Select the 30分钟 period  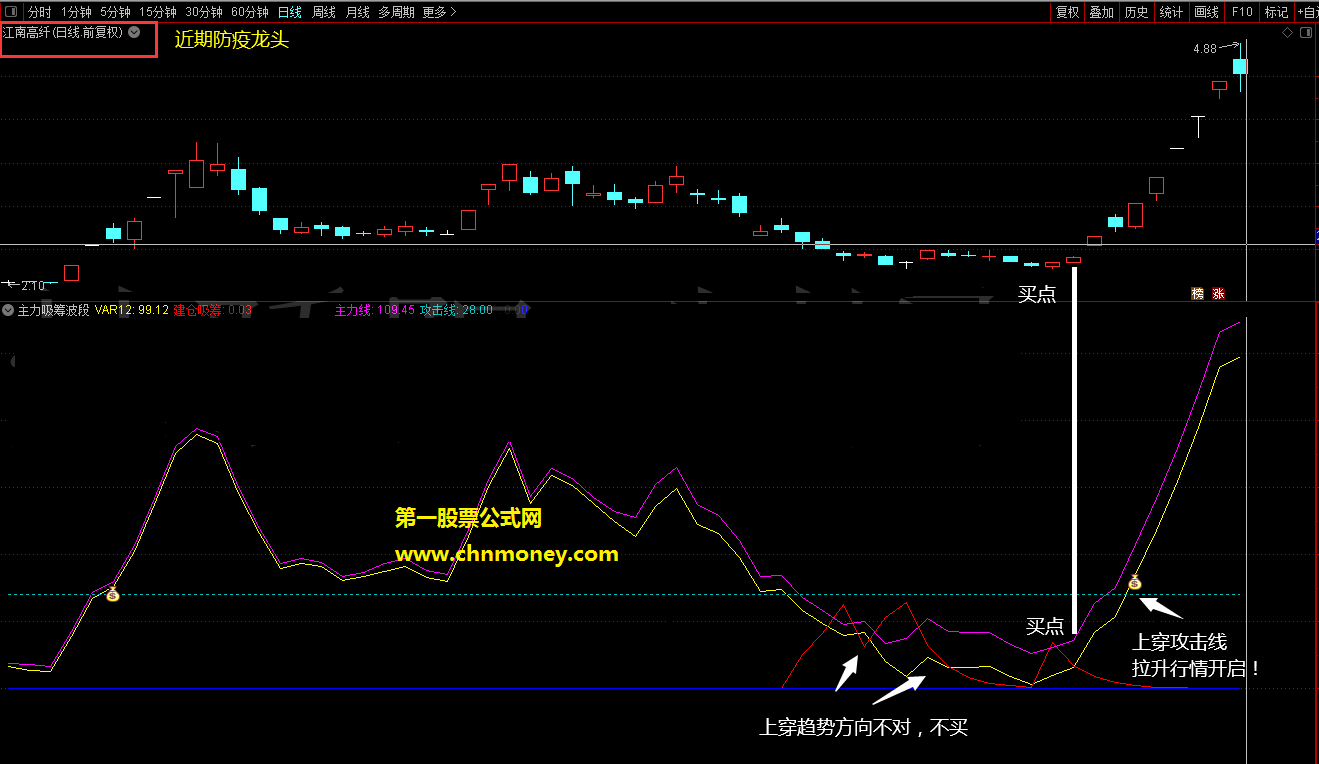pyautogui.click(x=204, y=12)
